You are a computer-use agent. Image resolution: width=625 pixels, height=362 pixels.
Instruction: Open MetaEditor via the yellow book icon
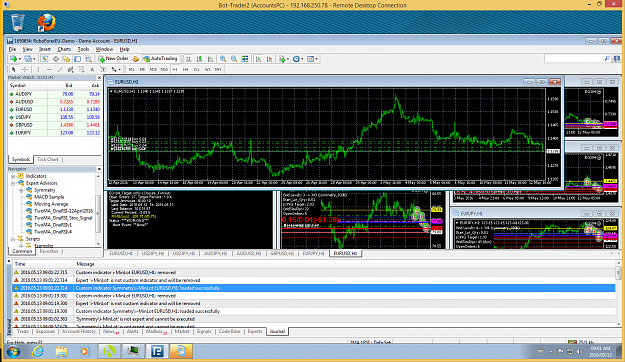136,59
